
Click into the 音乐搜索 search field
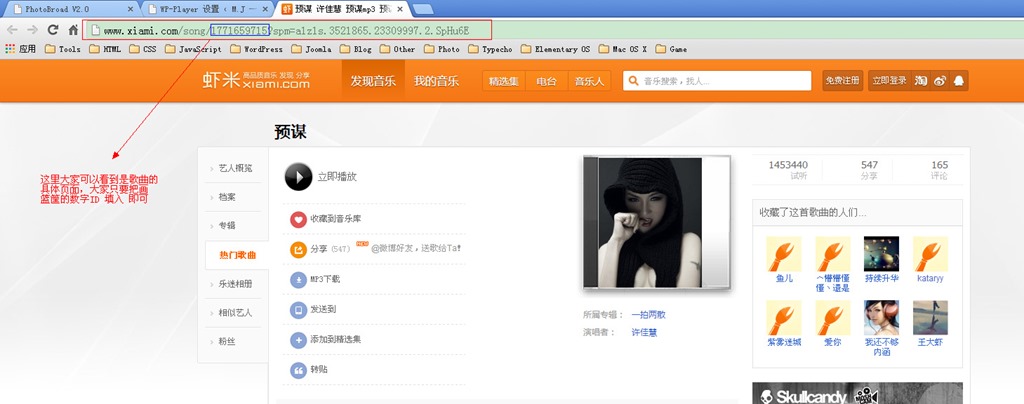(x=717, y=81)
